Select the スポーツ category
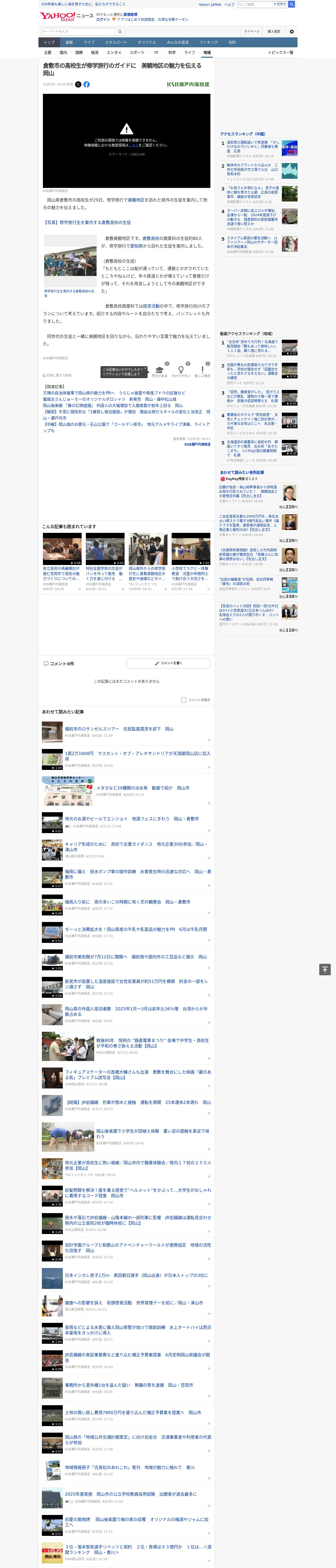Viewport: 336px width, 1568px height. 137,52
